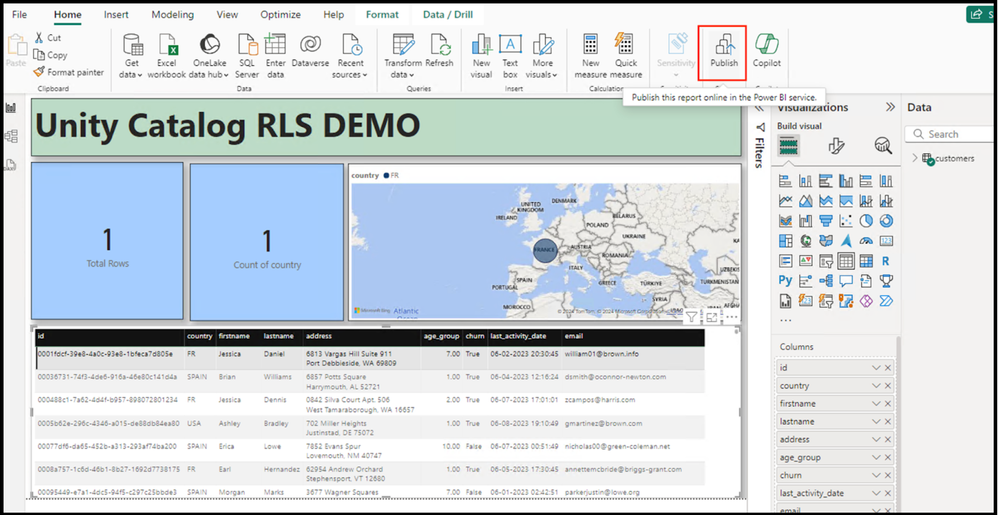Click the Enter data icon
Image resolution: width=999 pixels, height=515 pixels.
pos(275,55)
